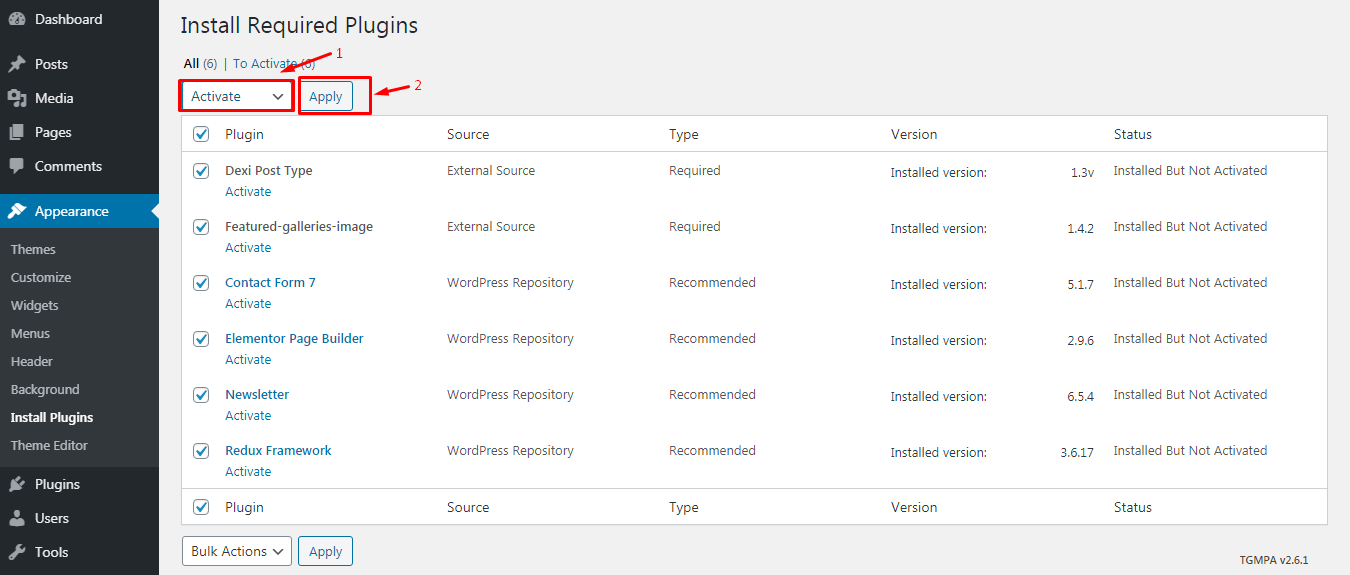Untick the Newsletter plugin checkbox
The height and width of the screenshot is (575, 1350).
(201, 395)
